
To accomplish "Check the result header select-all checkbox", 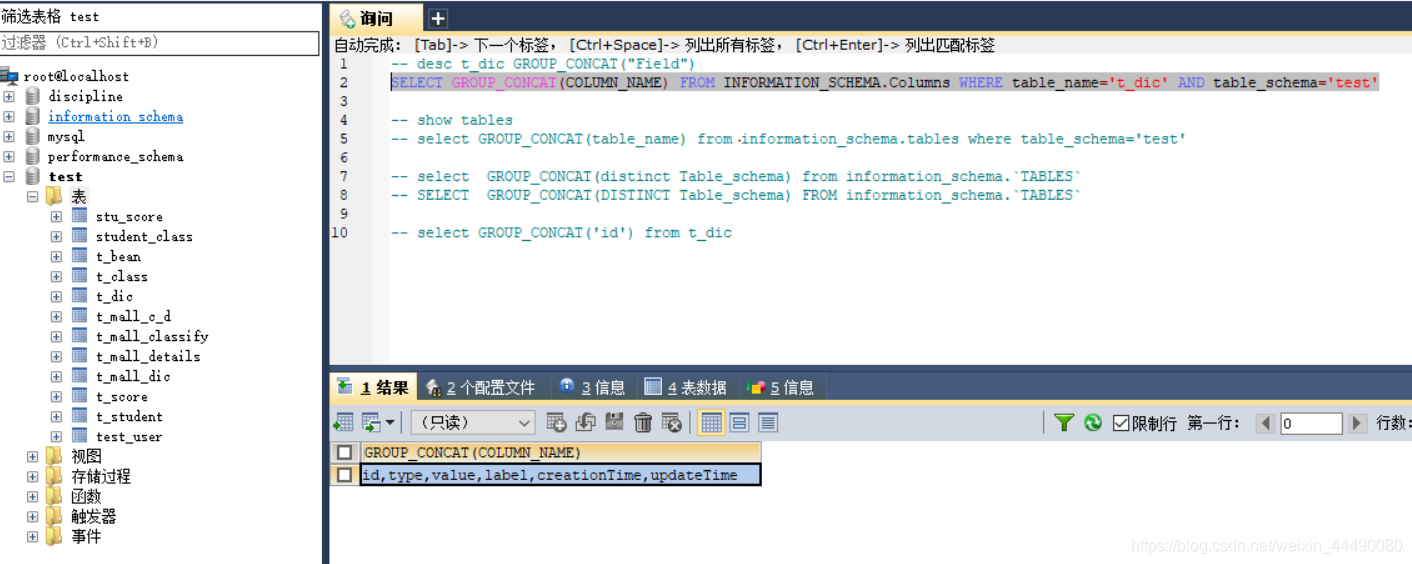I will coord(345,453).
